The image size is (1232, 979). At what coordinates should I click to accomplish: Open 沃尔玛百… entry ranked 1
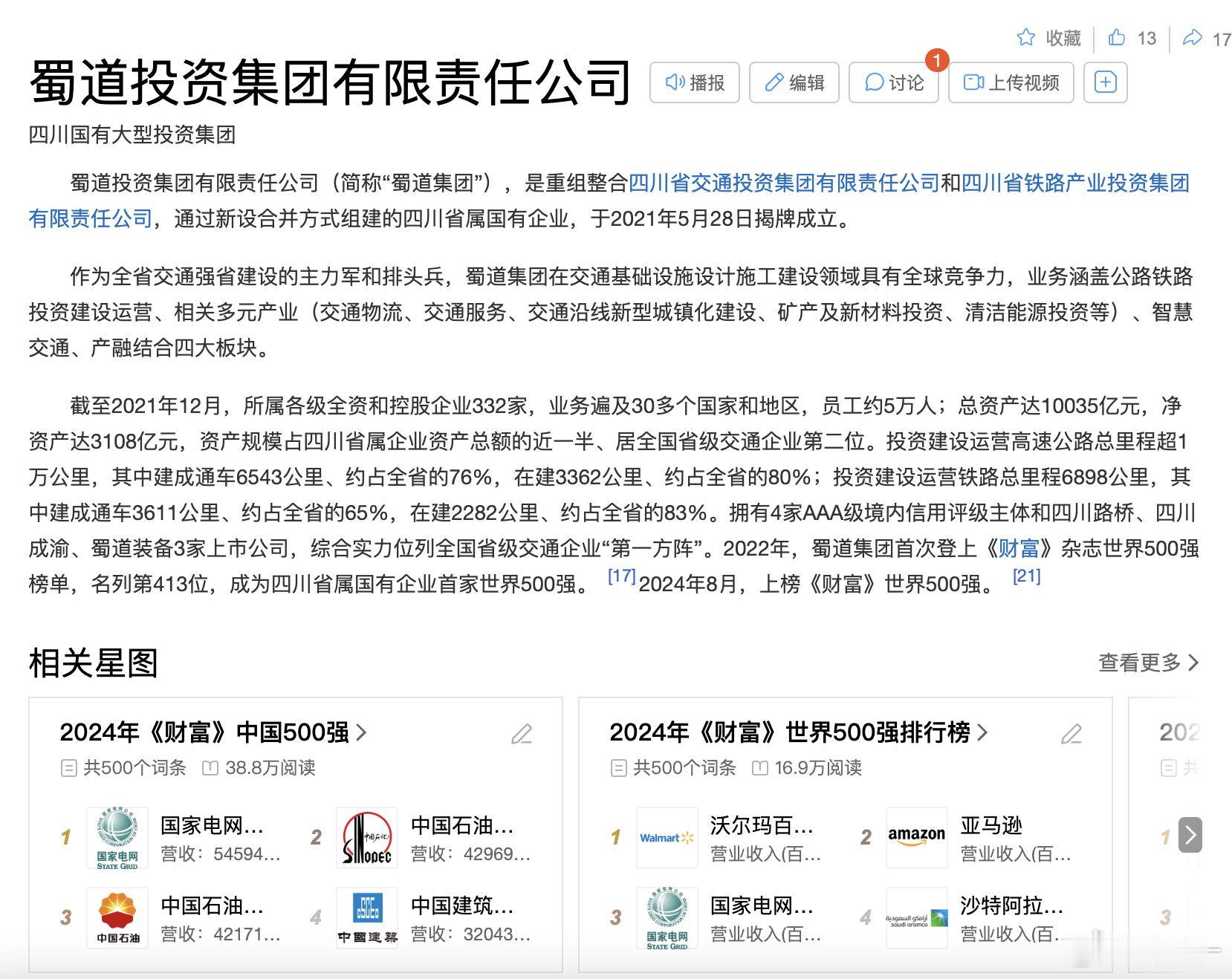(762, 825)
